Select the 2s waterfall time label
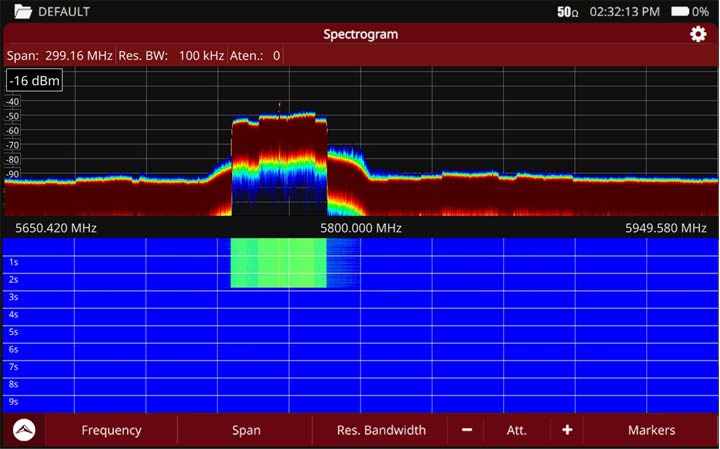The height and width of the screenshot is (449, 720). 13,280
